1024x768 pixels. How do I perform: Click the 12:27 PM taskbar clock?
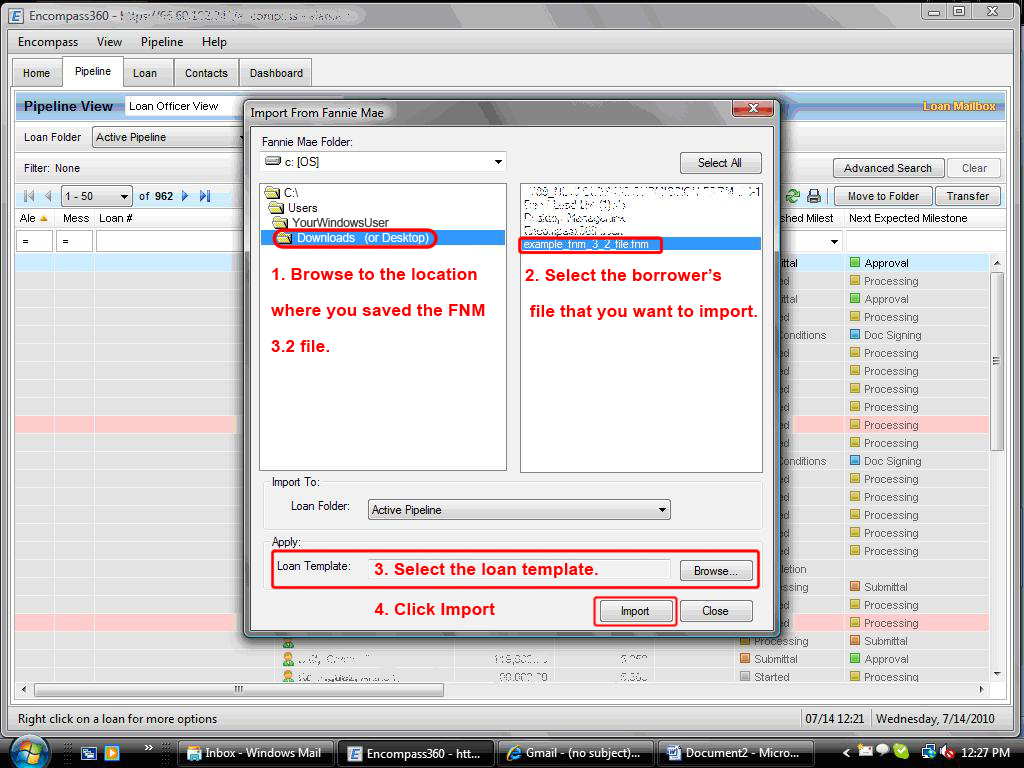click(x=985, y=752)
